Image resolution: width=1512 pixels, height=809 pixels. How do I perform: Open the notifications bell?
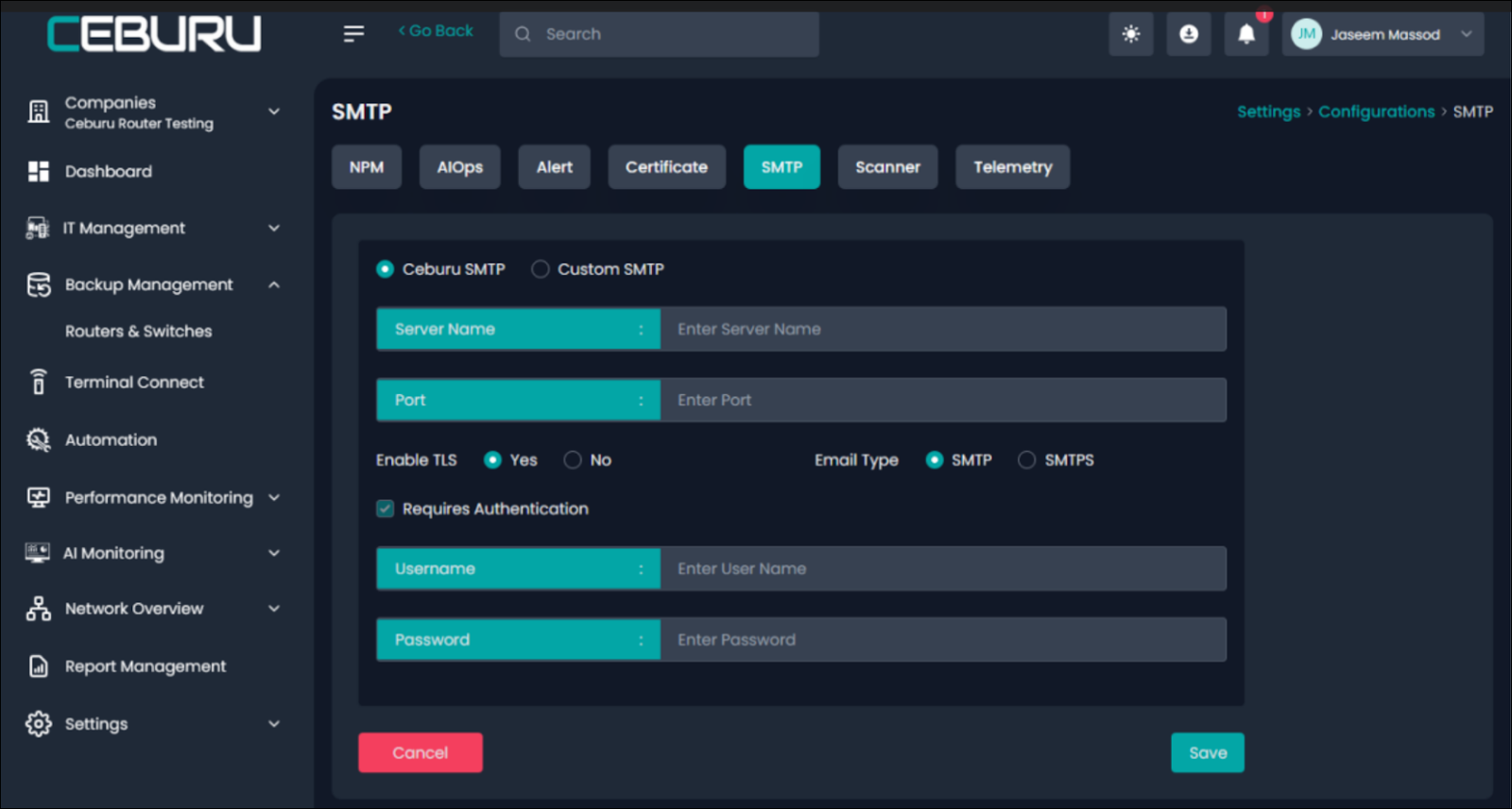coord(1246,34)
